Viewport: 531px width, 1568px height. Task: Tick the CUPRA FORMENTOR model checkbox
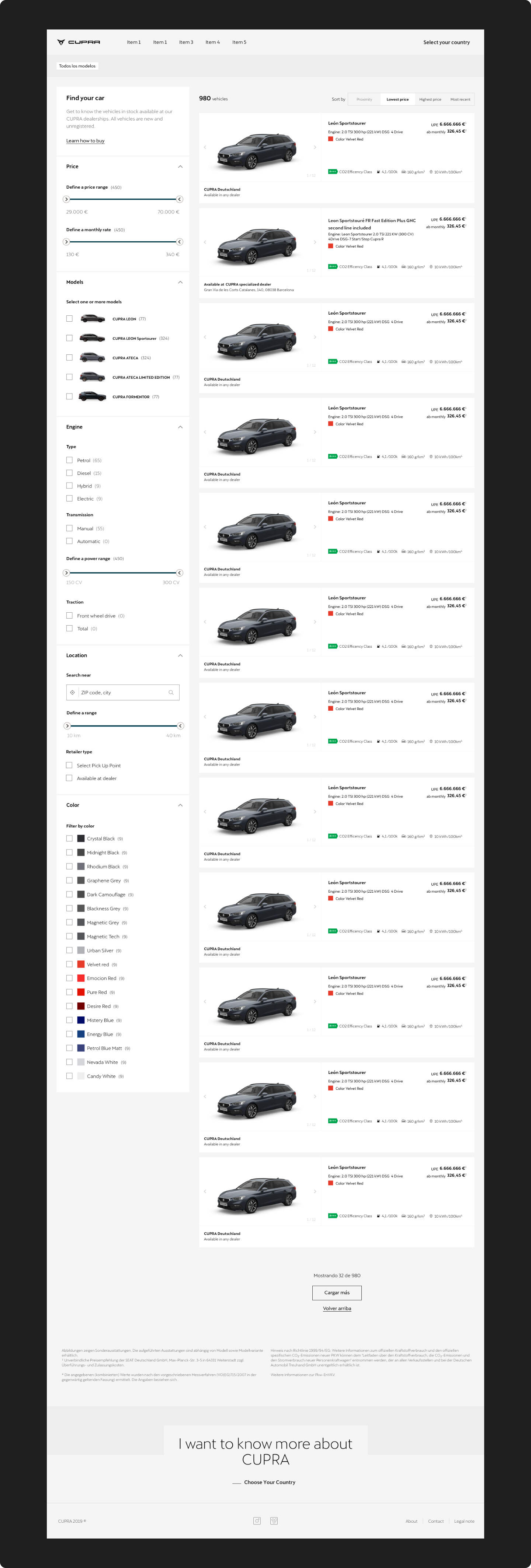tap(69, 396)
